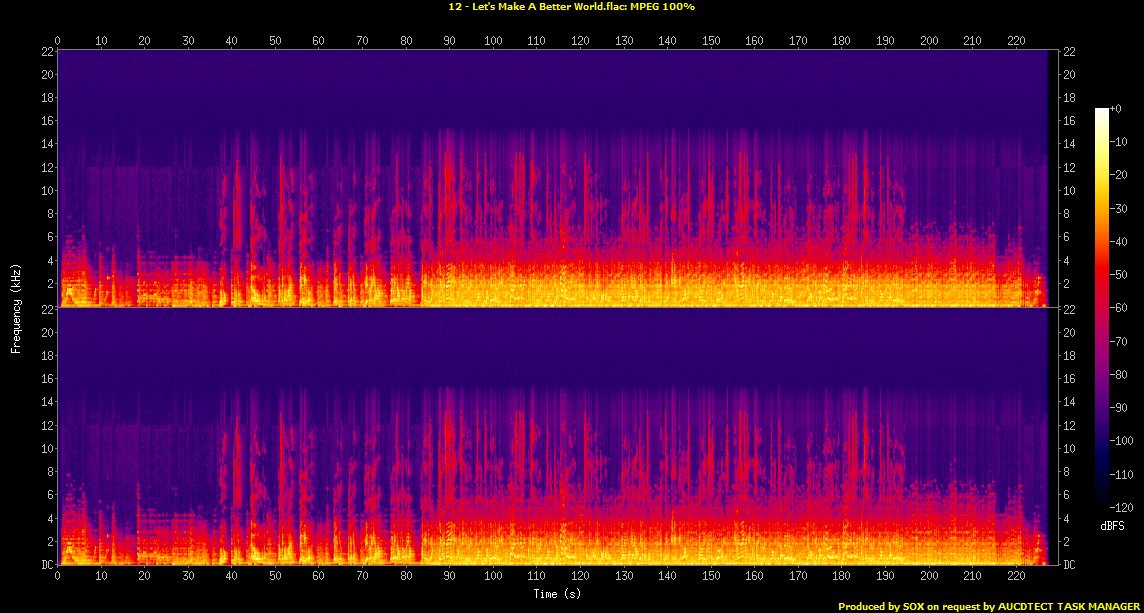The height and width of the screenshot is (613, 1144).
Task: Click the 100 tick on the bottom time axis
Action: coord(493,577)
